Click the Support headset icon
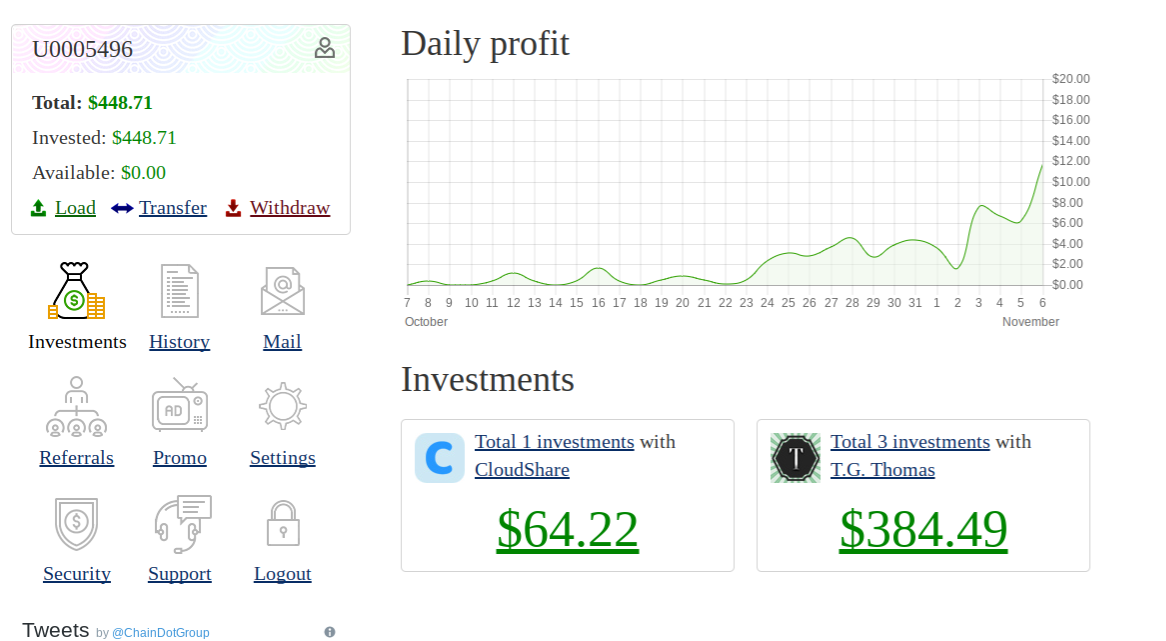 pyautogui.click(x=181, y=523)
